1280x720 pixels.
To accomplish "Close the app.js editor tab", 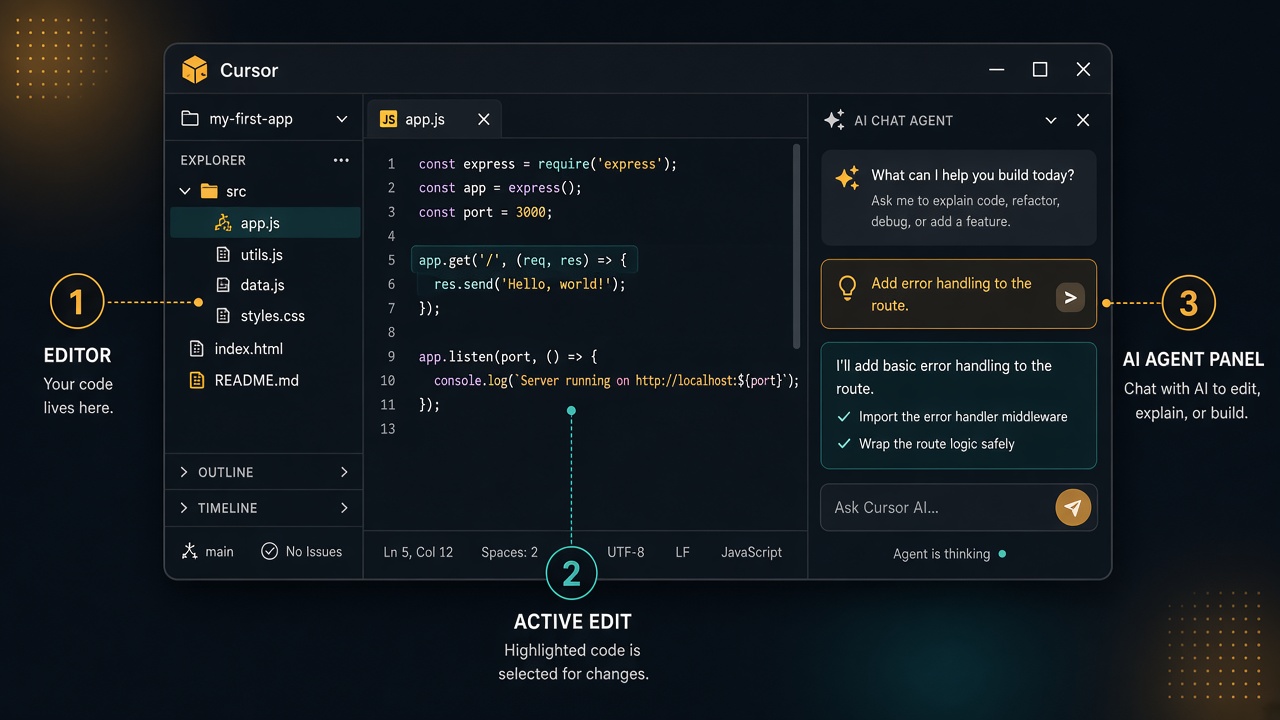I will click(484, 119).
